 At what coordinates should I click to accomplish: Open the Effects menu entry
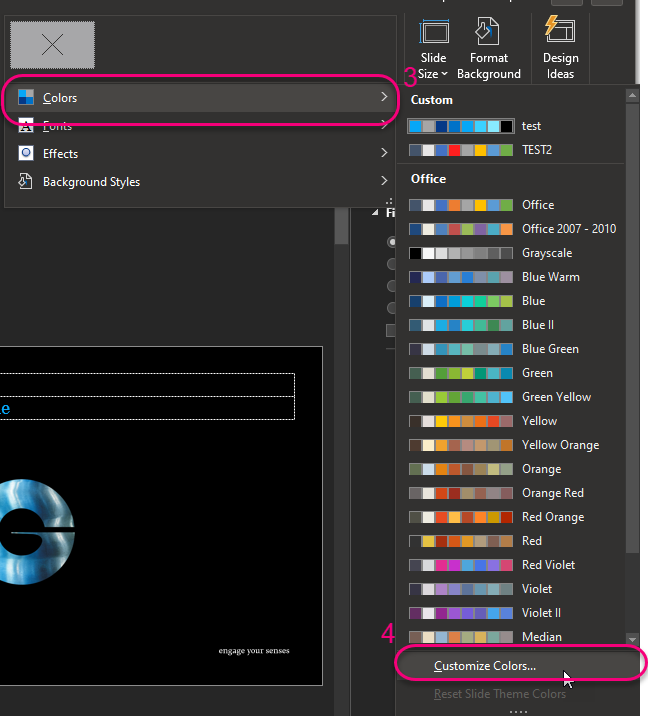coord(200,153)
